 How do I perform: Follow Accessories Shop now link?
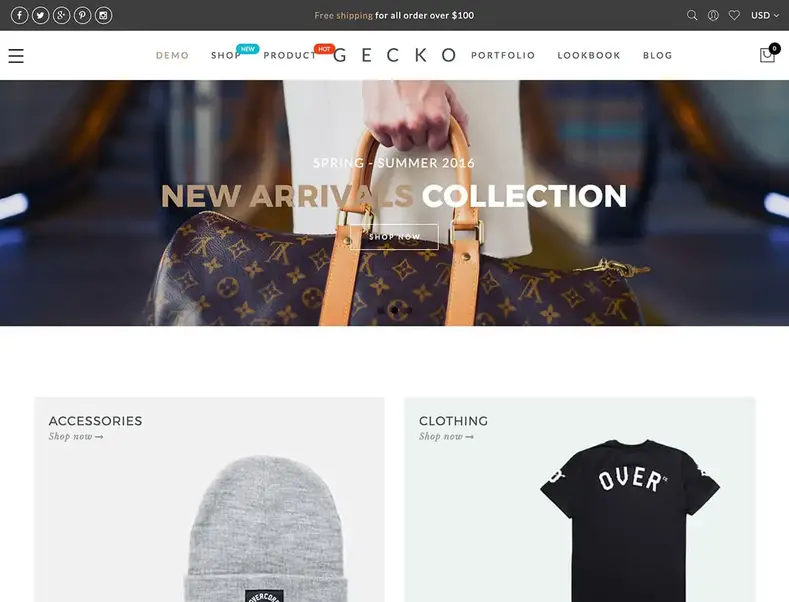click(76, 436)
